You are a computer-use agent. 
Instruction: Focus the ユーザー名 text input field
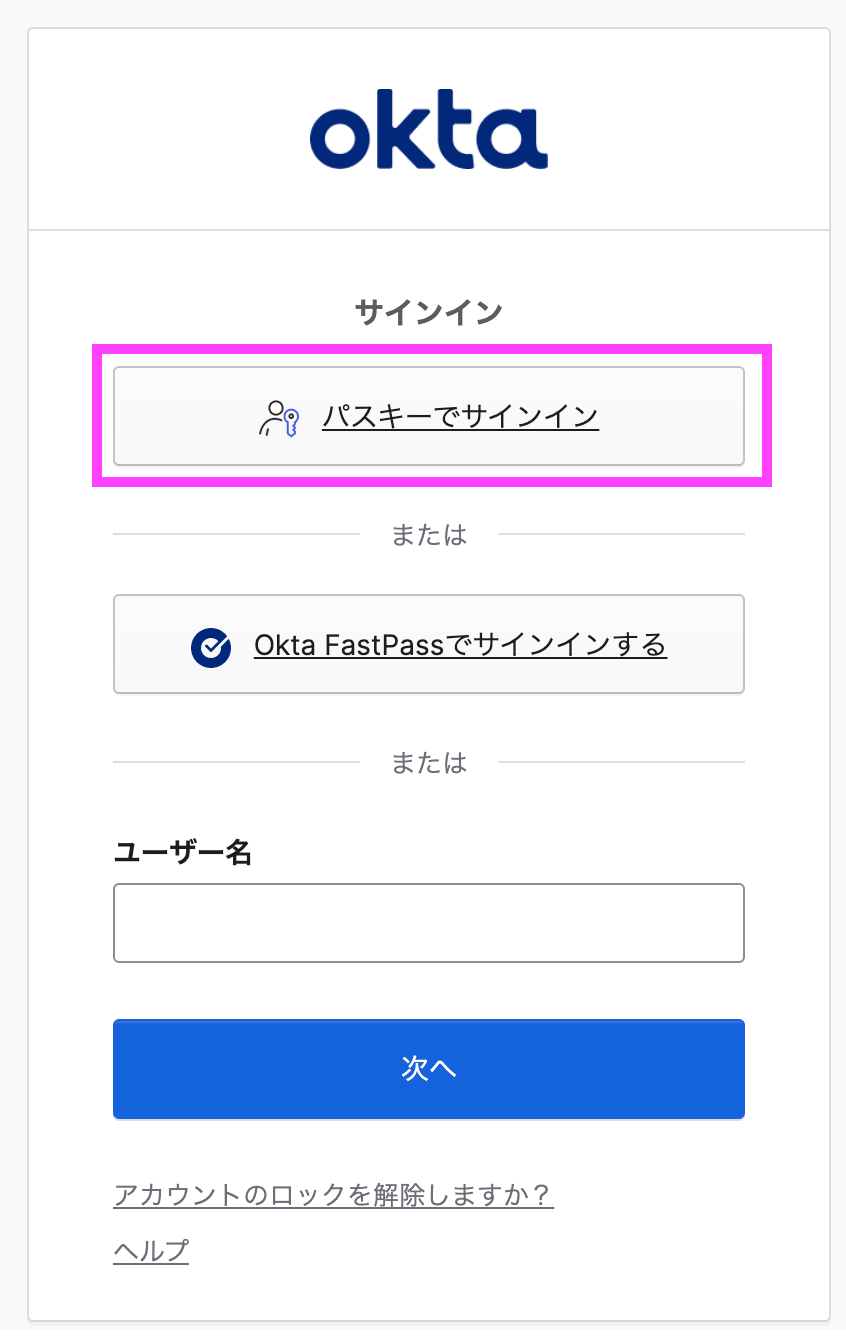[x=428, y=923]
